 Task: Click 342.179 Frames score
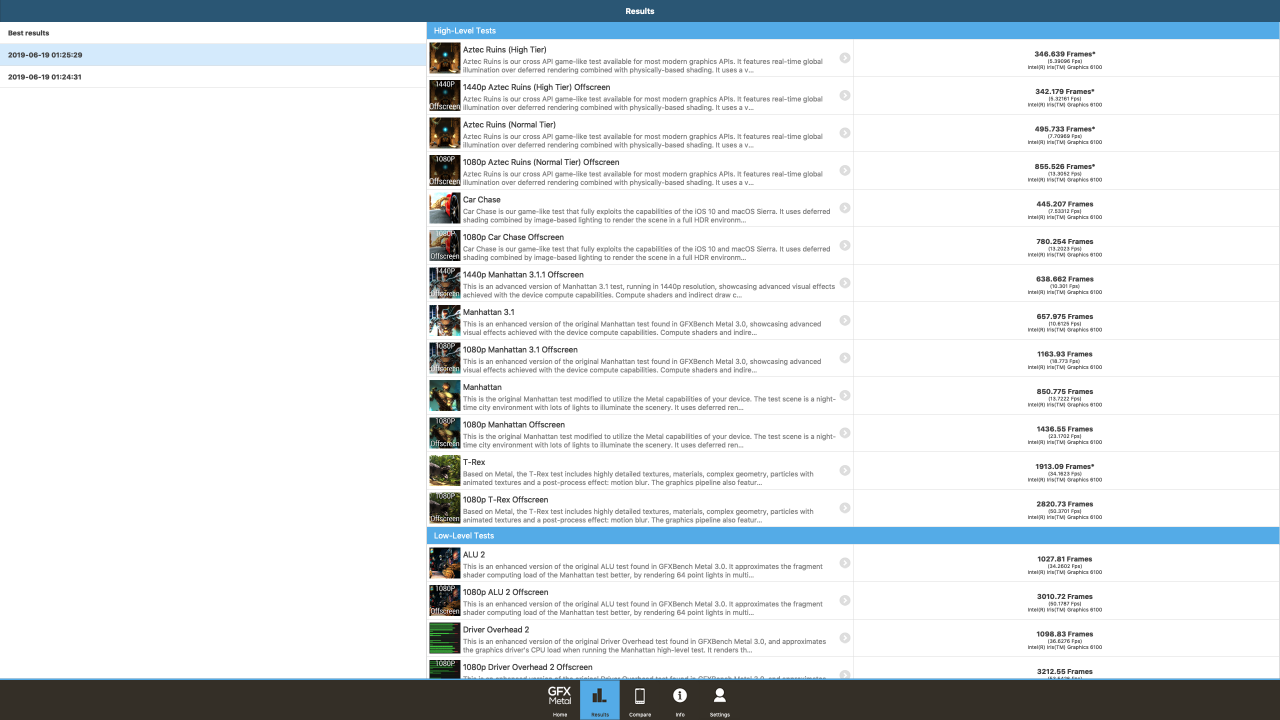click(x=1064, y=91)
